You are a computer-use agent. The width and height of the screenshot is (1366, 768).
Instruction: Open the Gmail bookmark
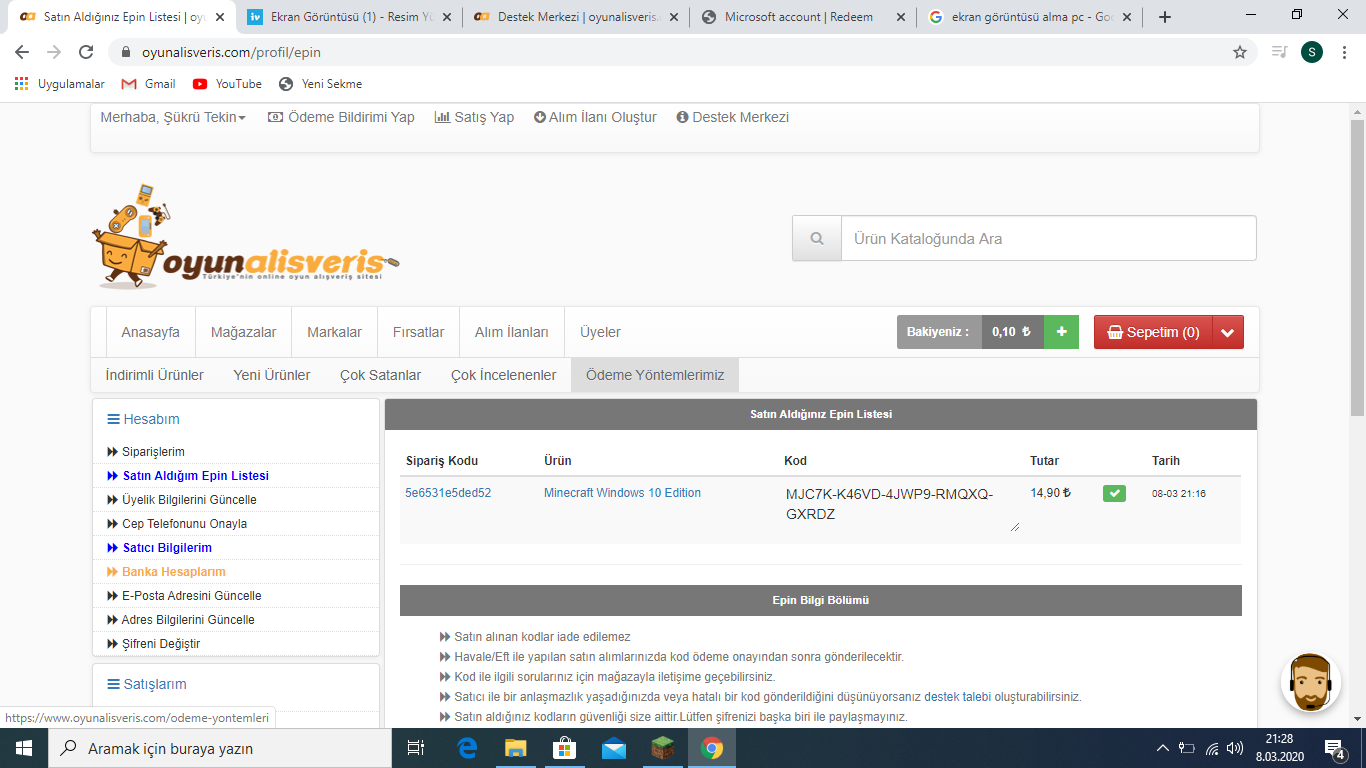pyautogui.click(x=148, y=84)
